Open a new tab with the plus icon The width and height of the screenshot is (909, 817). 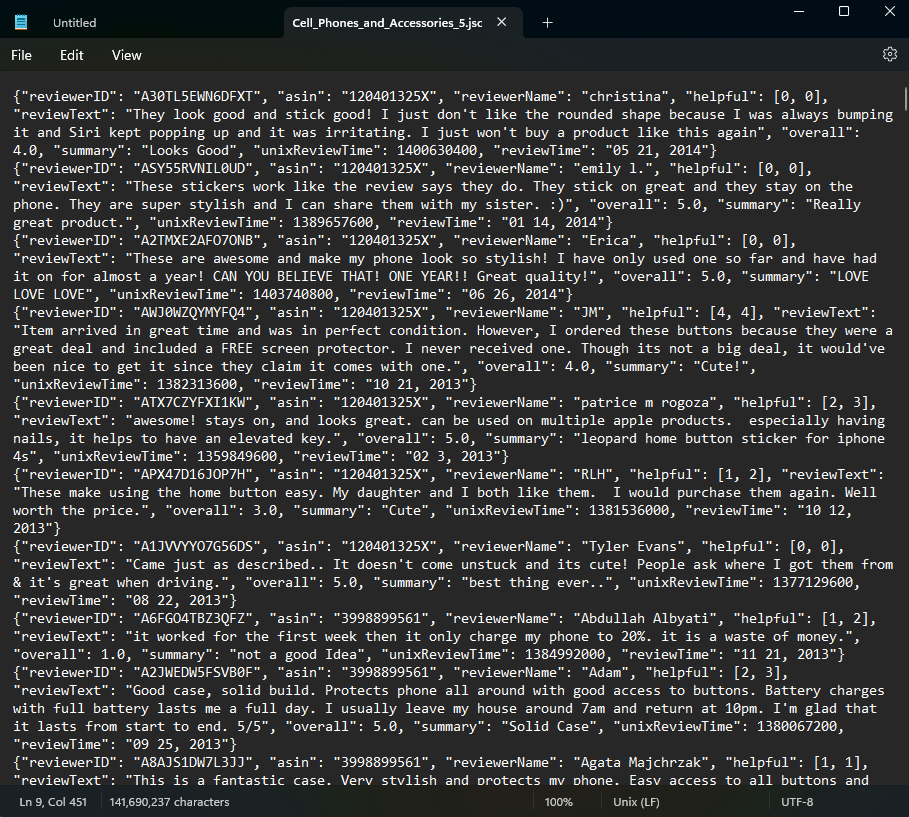(x=546, y=21)
